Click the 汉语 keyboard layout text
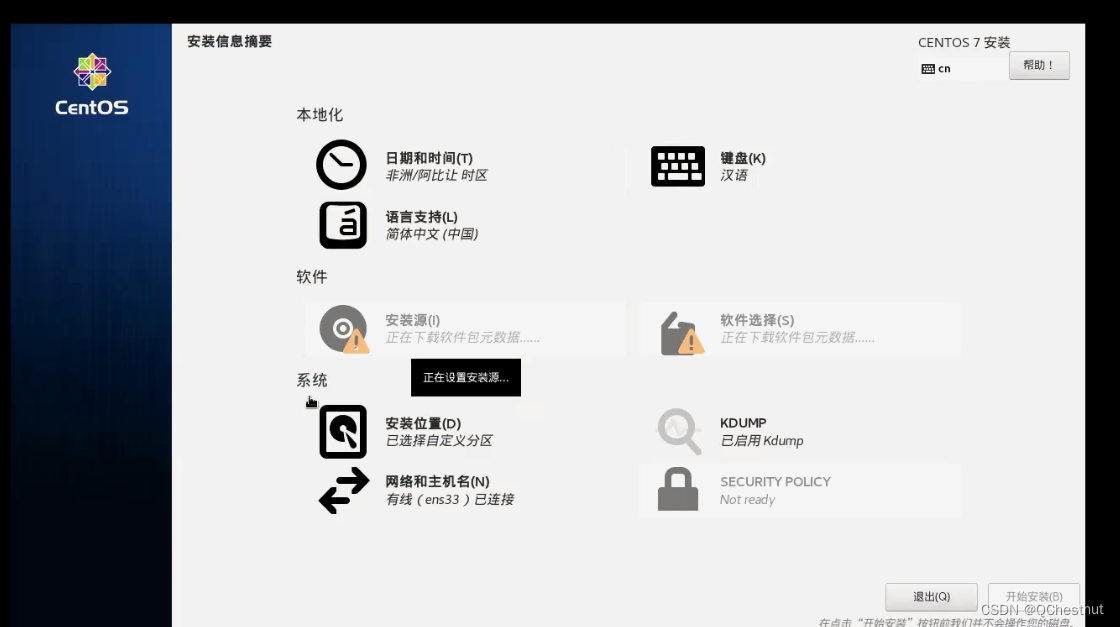Screen dimensions: 1120x627 pyautogui.click(x=734, y=176)
